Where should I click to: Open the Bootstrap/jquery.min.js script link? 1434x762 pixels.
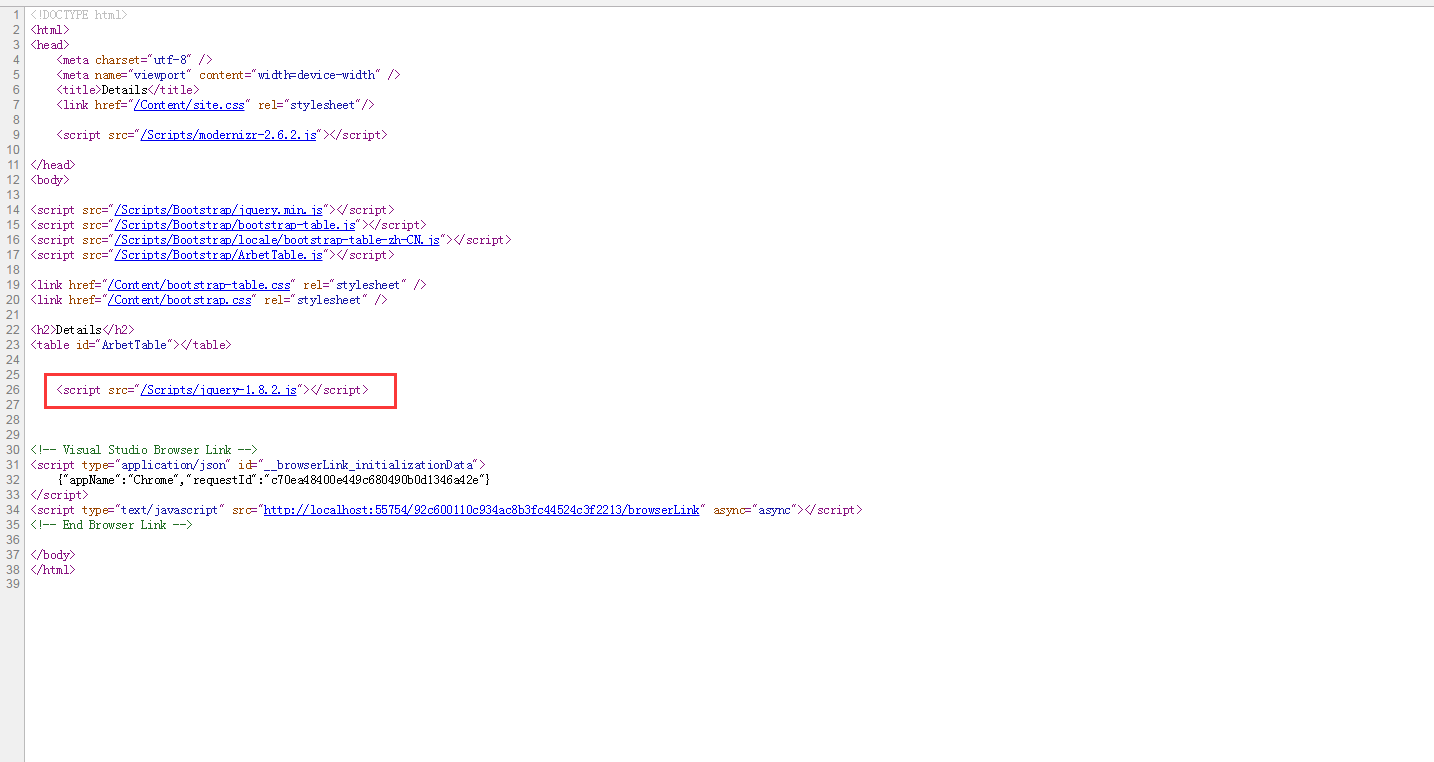pyautogui.click(x=219, y=210)
